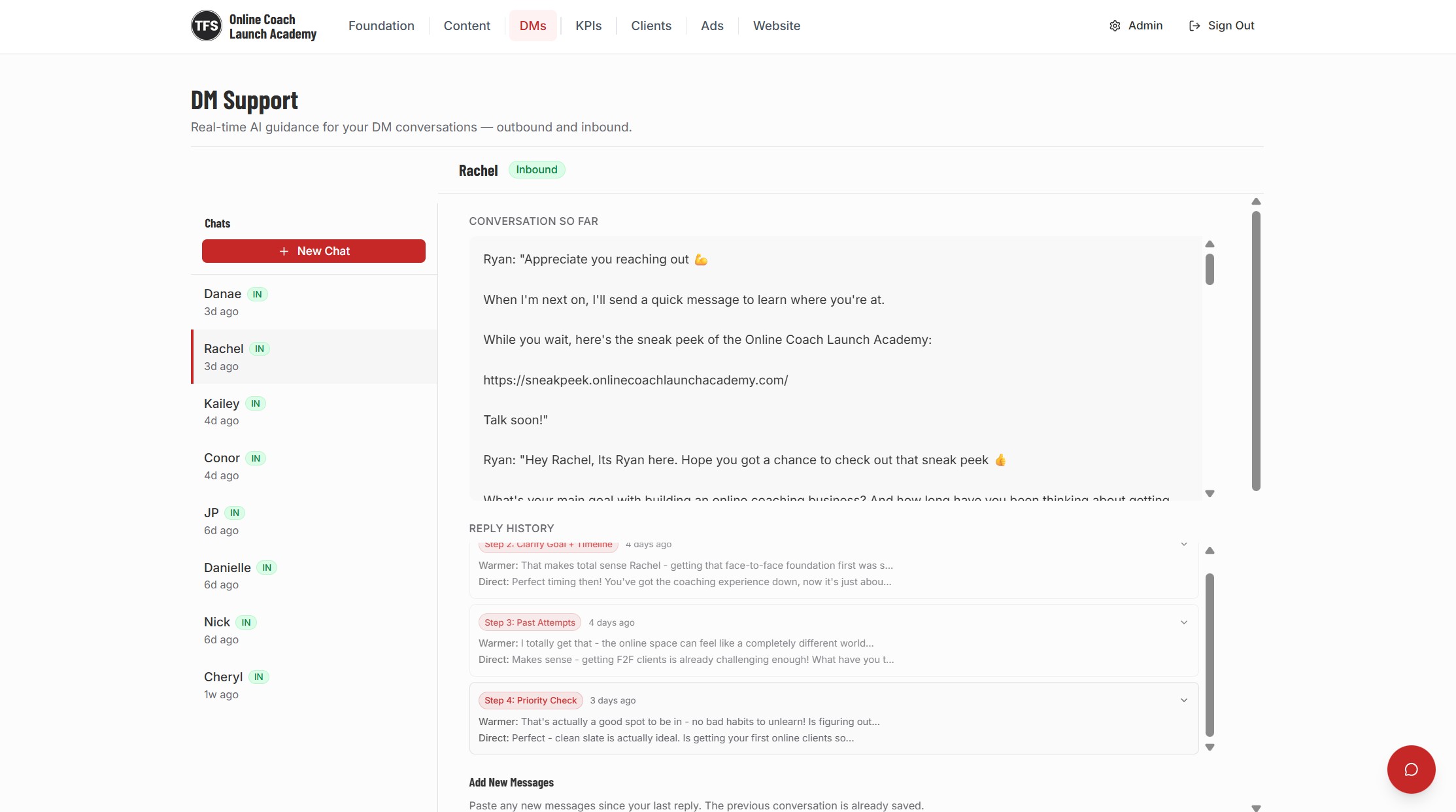Expand the Step 2 Clarify Goal reply entry
The width and height of the screenshot is (1456, 812).
(x=1183, y=544)
